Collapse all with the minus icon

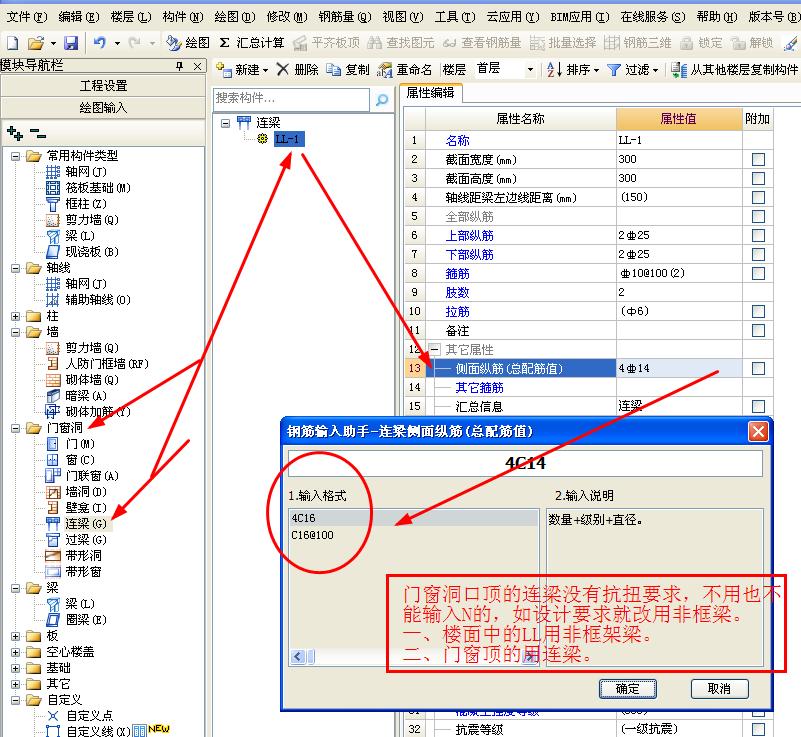tap(38, 134)
